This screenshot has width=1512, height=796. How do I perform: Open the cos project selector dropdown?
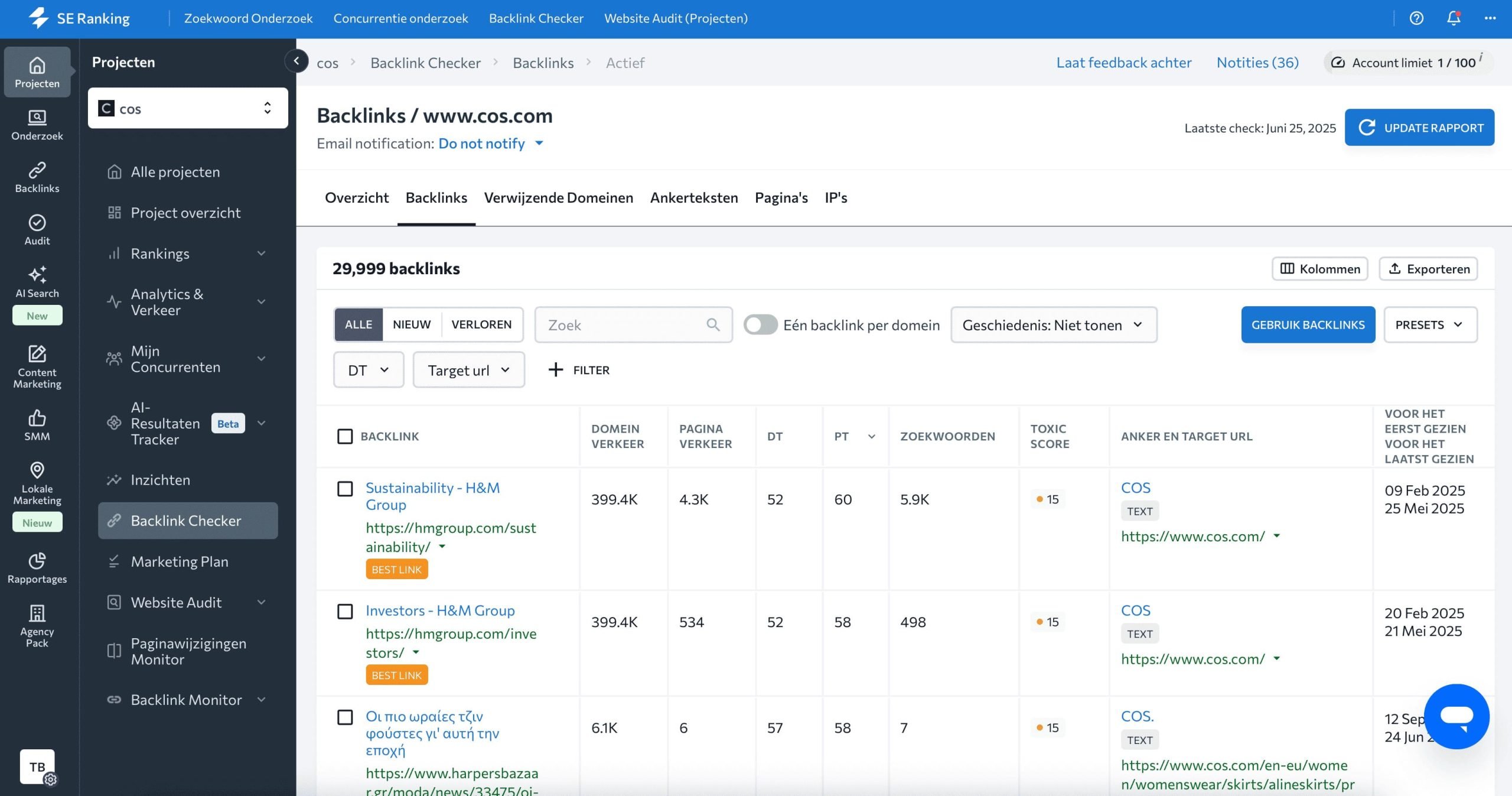(x=188, y=108)
